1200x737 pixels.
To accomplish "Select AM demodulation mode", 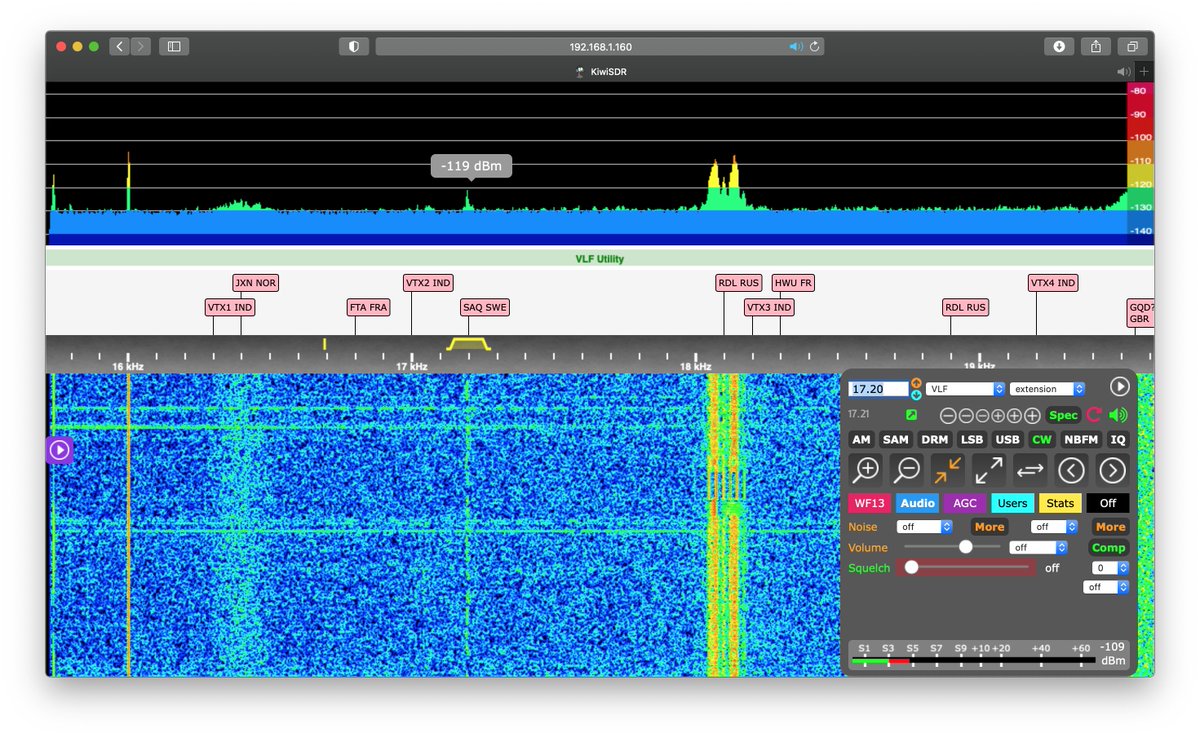I will (861, 439).
